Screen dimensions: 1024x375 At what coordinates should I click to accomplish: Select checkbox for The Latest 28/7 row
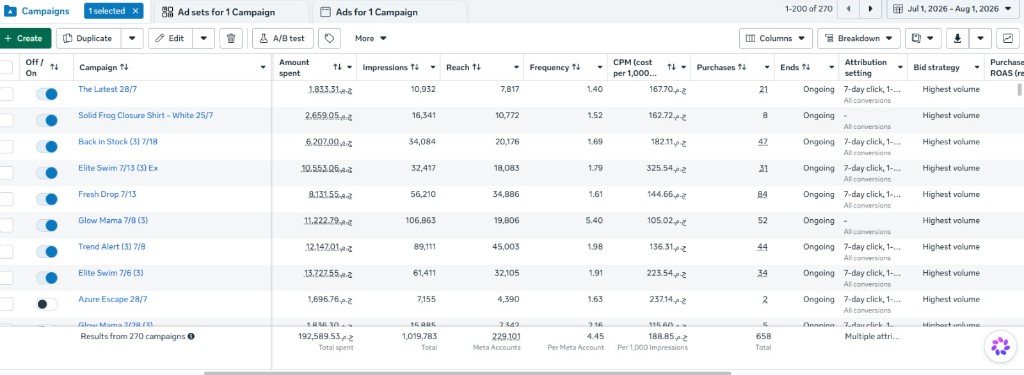6,94
